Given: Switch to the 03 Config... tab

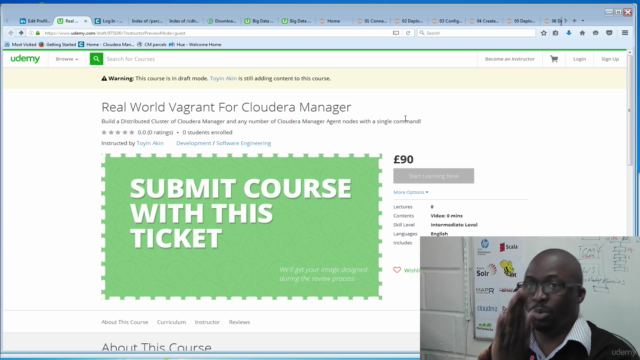Looking at the screenshot, I should tap(447, 21).
